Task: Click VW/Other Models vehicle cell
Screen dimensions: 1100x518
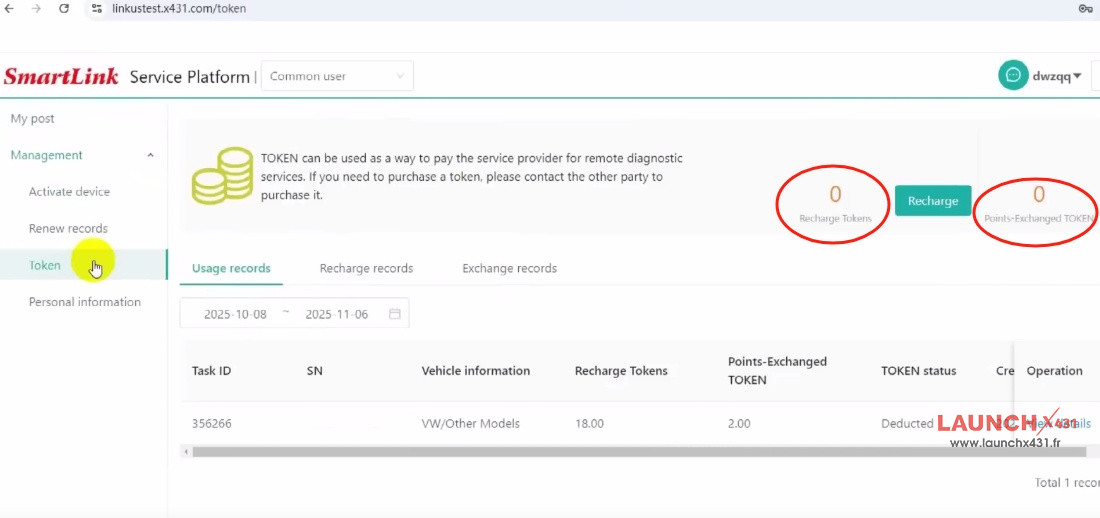Action: 471,424
